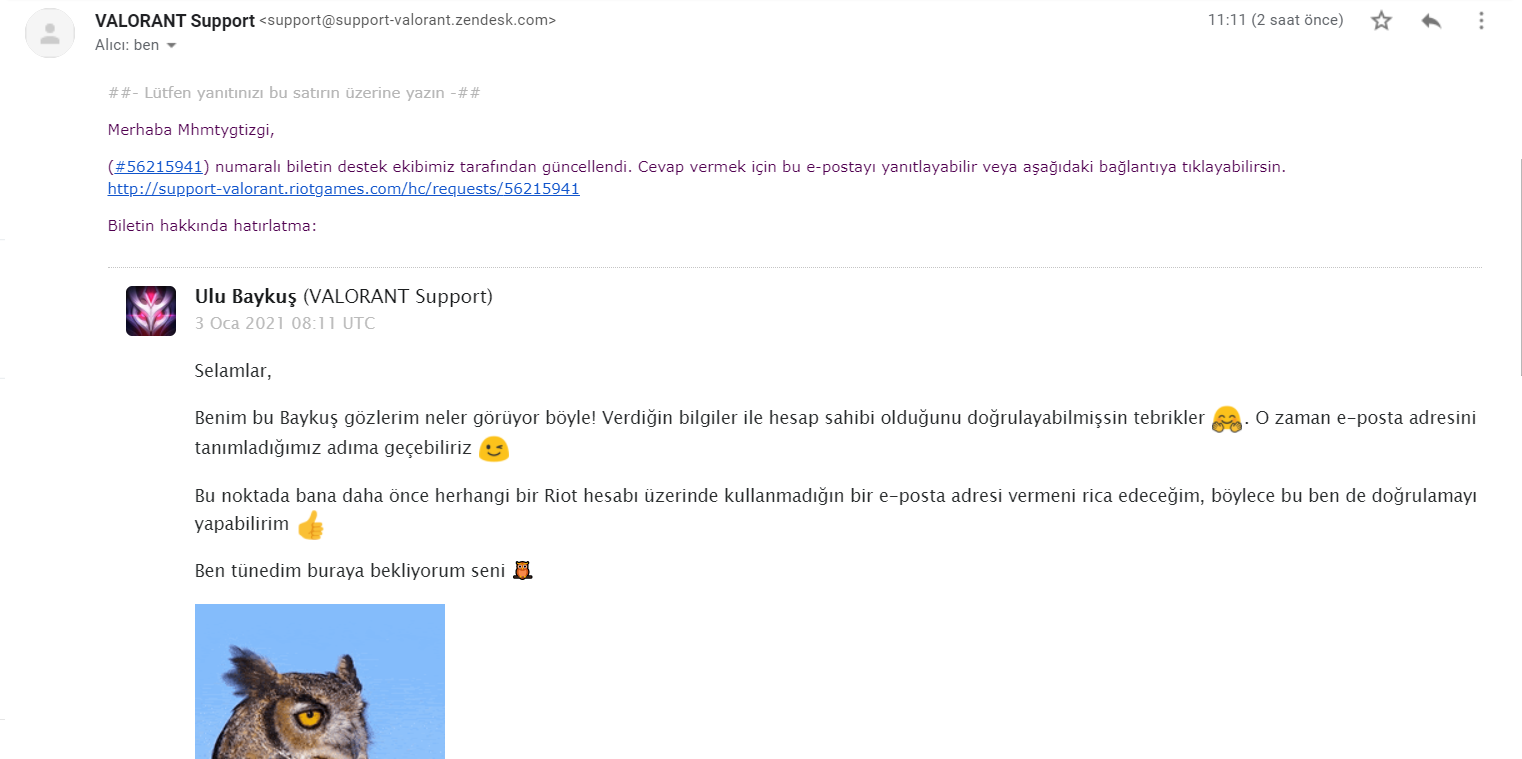The width and height of the screenshot is (1522, 759).
Task: Click the vertical scrollbar on right edge
Action: (1519, 265)
